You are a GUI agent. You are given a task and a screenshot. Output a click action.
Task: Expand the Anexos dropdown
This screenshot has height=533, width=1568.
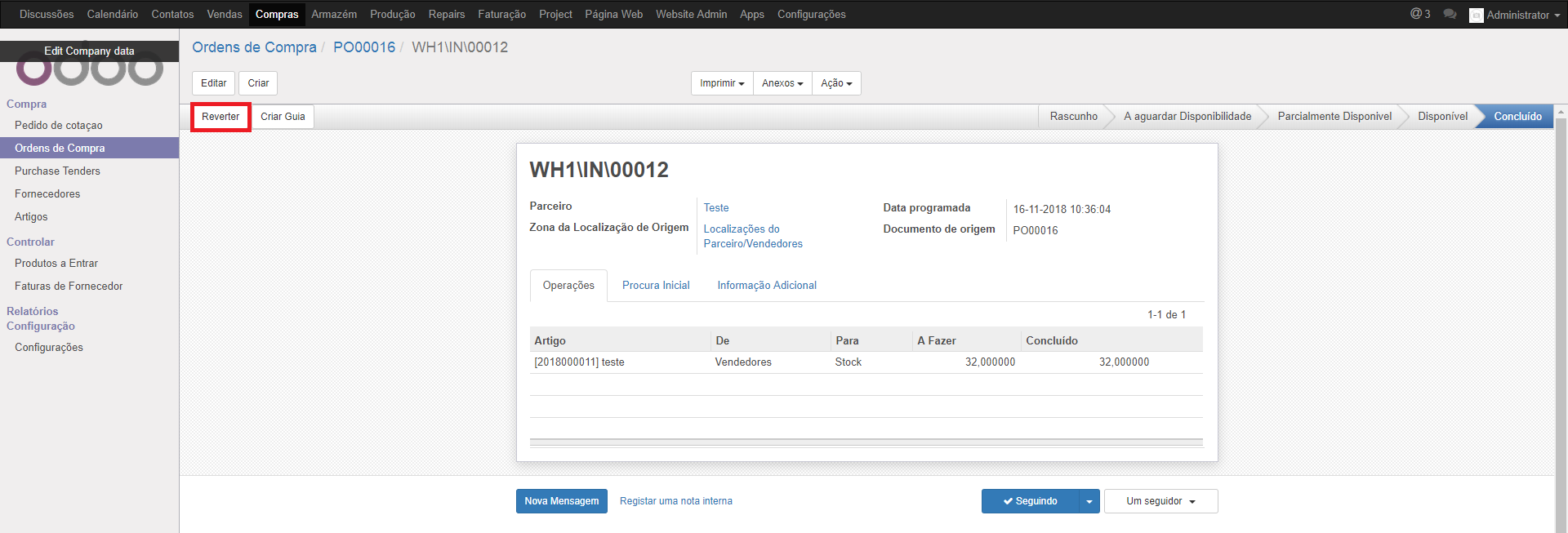(x=782, y=83)
